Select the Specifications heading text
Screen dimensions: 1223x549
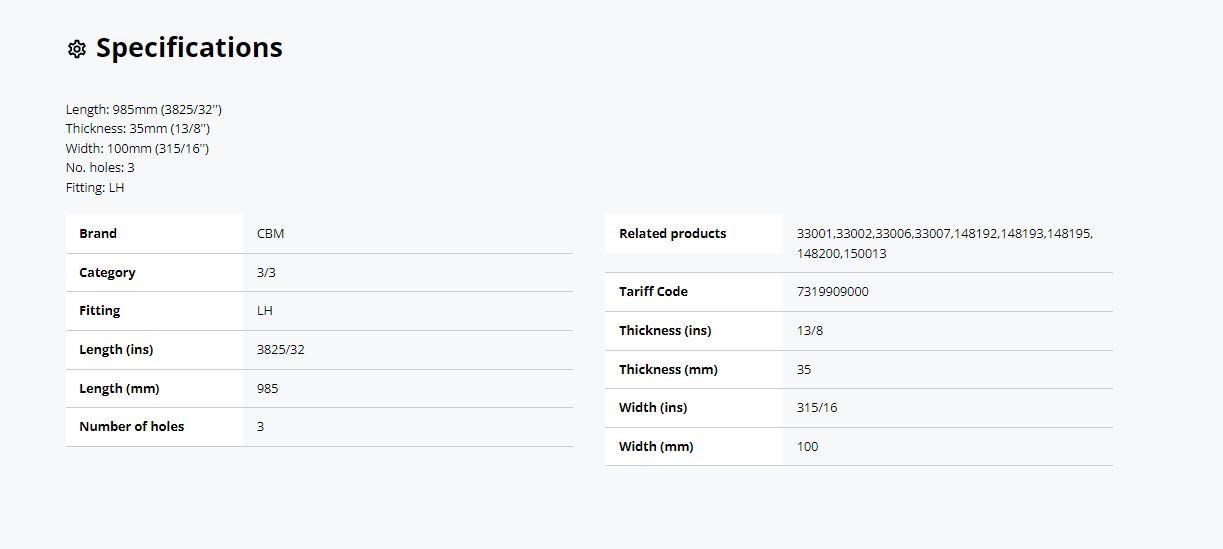pyautogui.click(x=189, y=48)
